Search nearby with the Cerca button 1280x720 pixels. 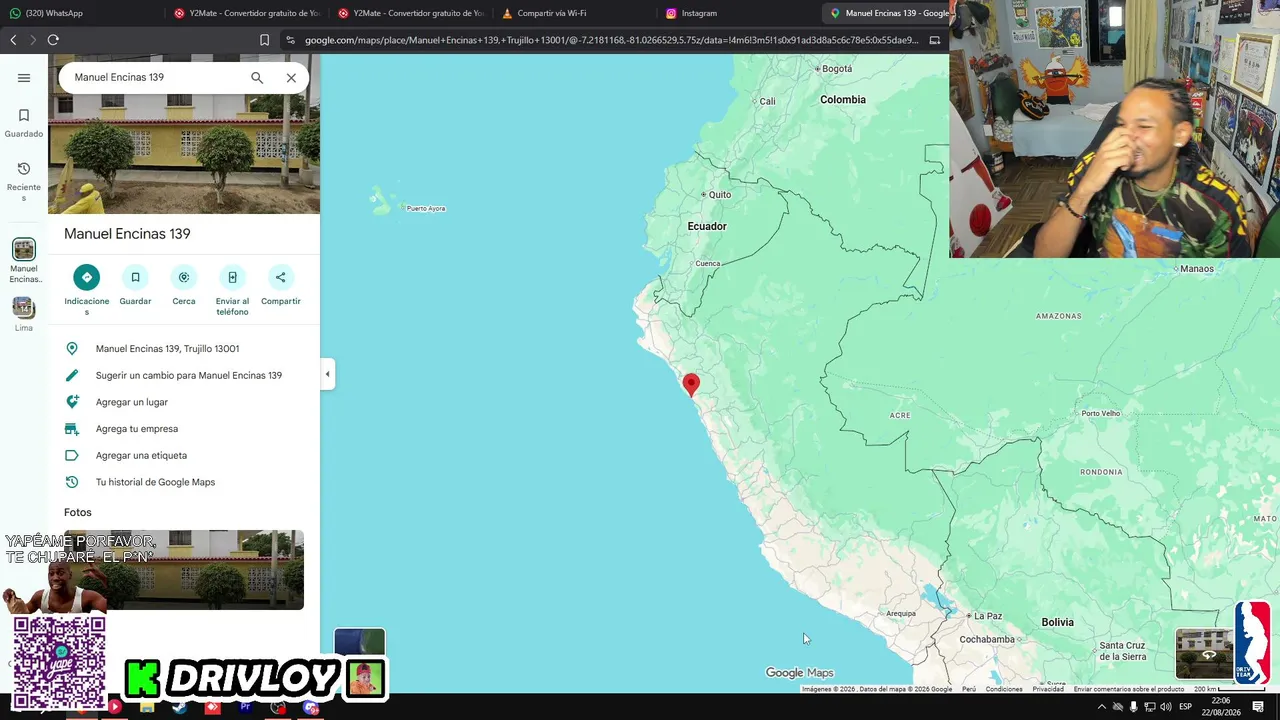pyautogui.click(x=184, y=285)
